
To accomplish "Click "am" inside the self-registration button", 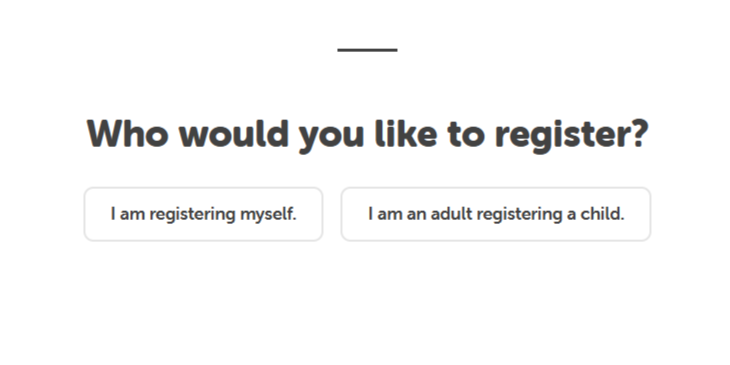I will coord(132,216).
